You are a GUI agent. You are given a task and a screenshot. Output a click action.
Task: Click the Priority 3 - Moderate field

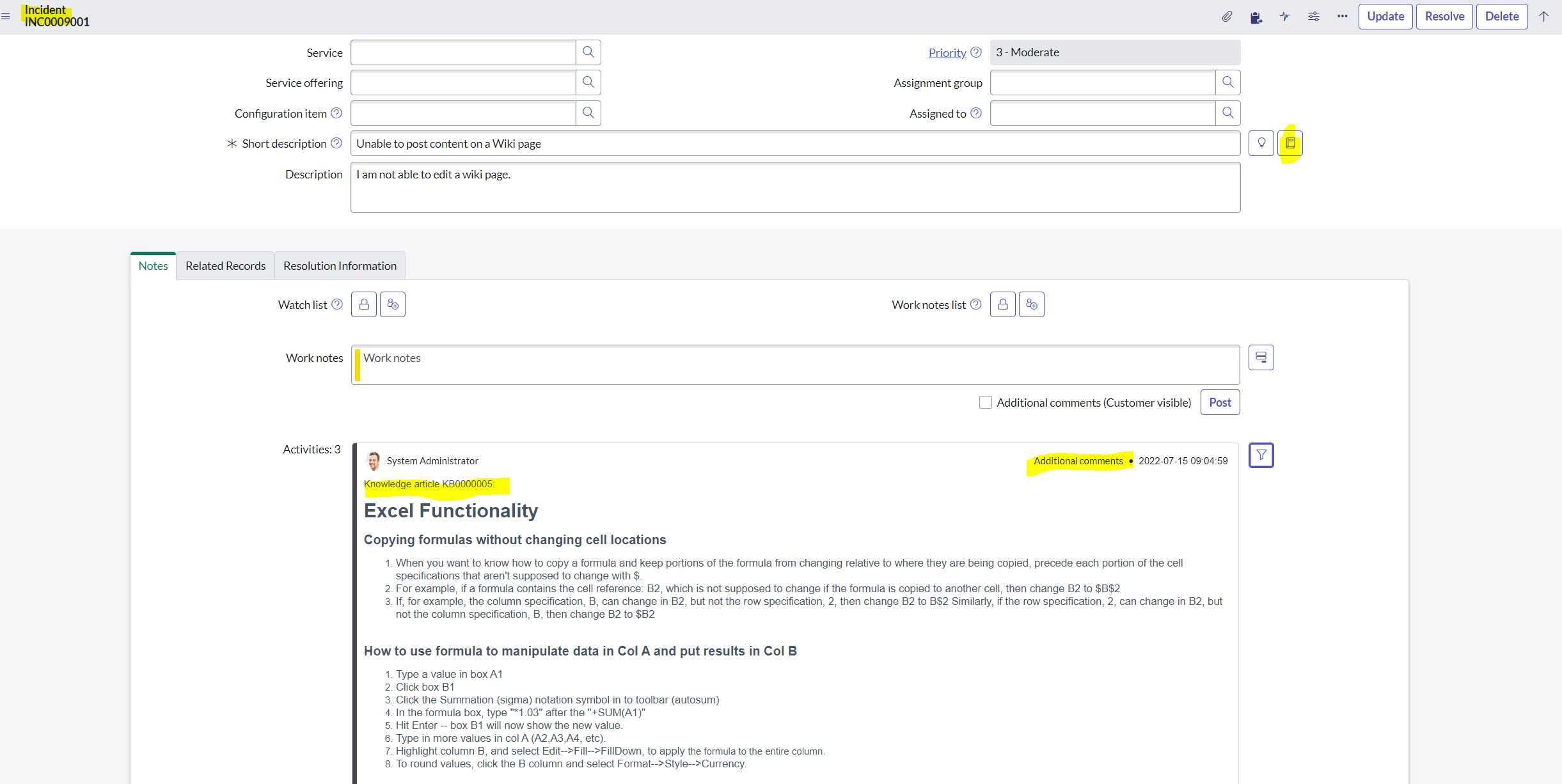pyautogui.click(x=1115, y=52)
